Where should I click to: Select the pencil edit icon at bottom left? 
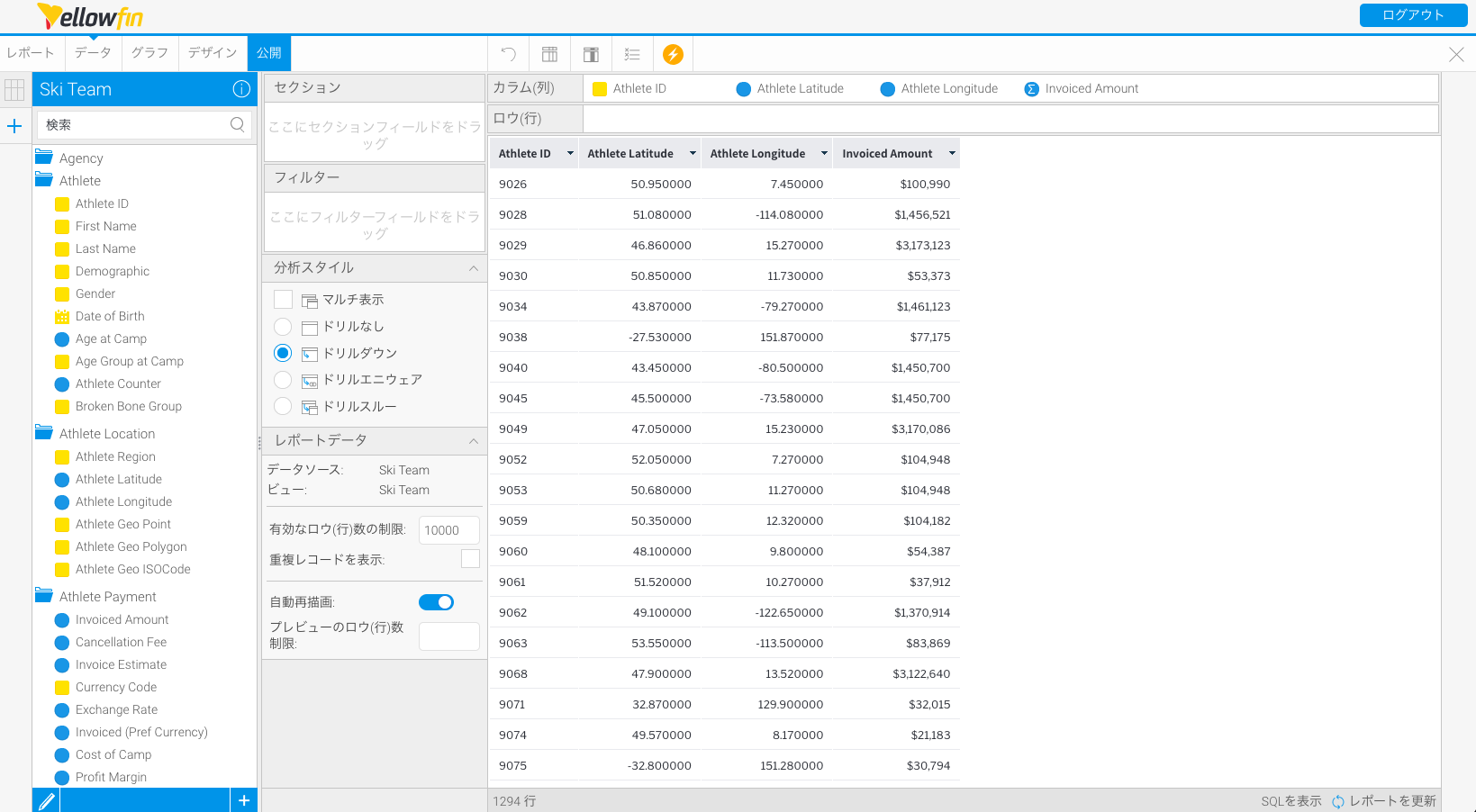click(46, 799)
